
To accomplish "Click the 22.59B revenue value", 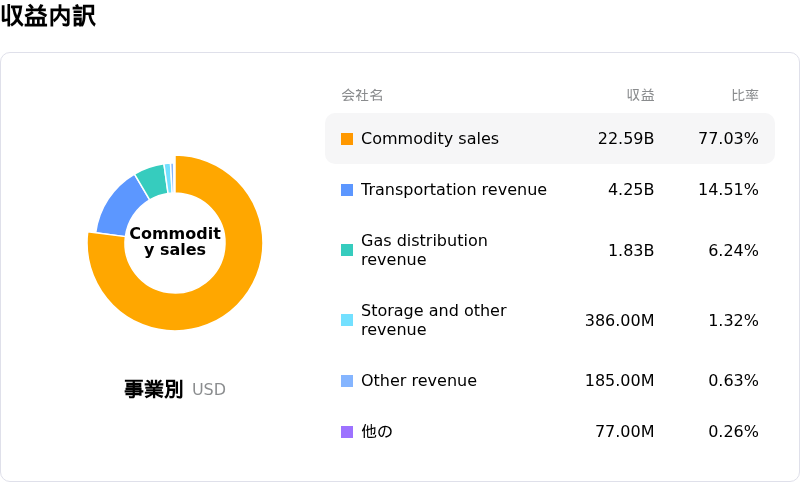I will (x=626, y=139).
